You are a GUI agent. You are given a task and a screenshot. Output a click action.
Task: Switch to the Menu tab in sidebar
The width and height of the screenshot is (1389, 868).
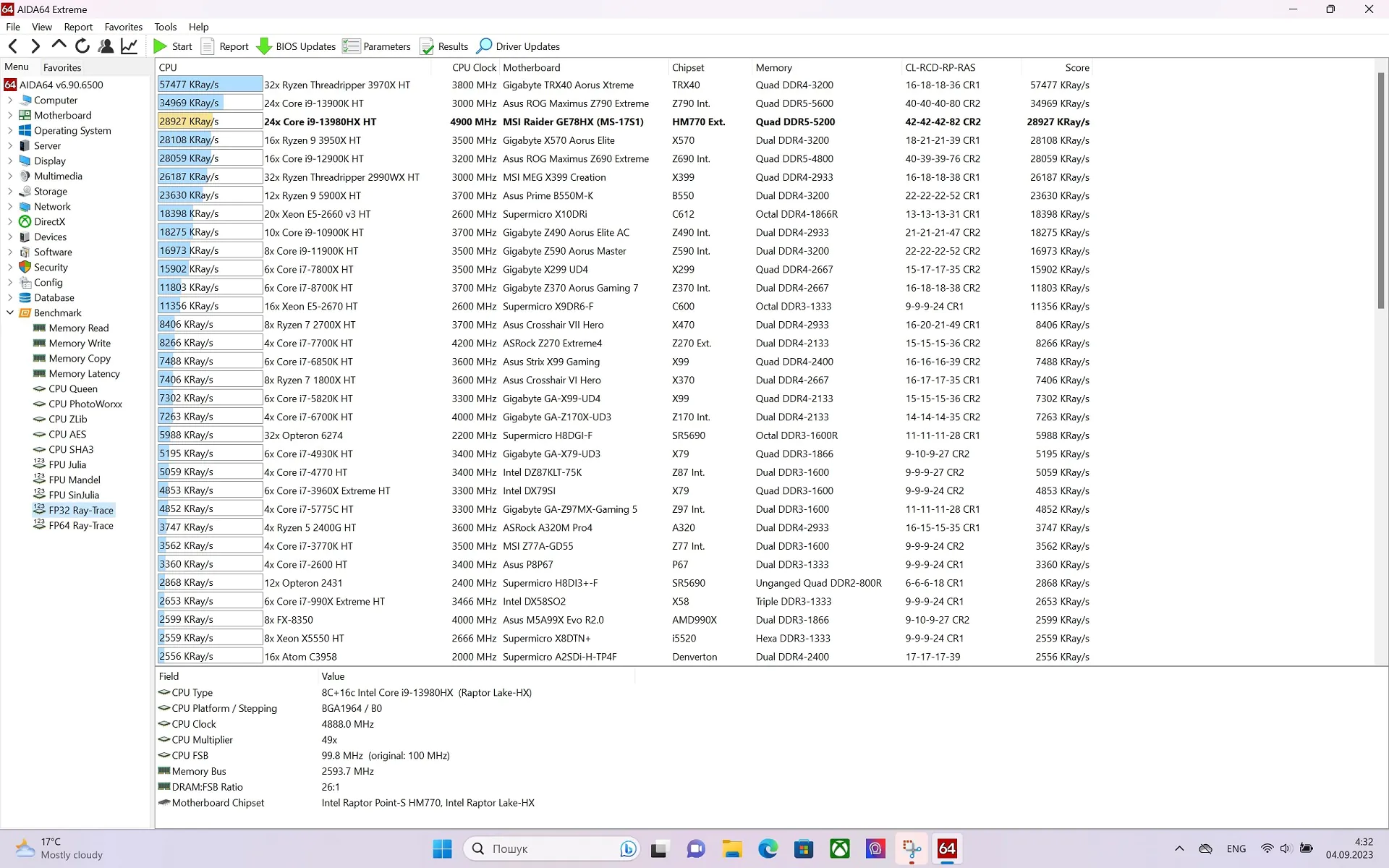click(17, 67)
